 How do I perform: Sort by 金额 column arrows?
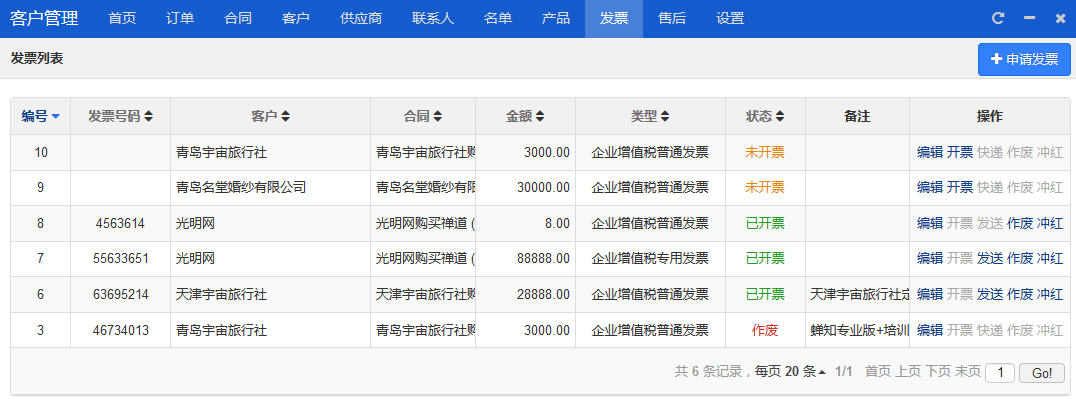click(540, 117)
